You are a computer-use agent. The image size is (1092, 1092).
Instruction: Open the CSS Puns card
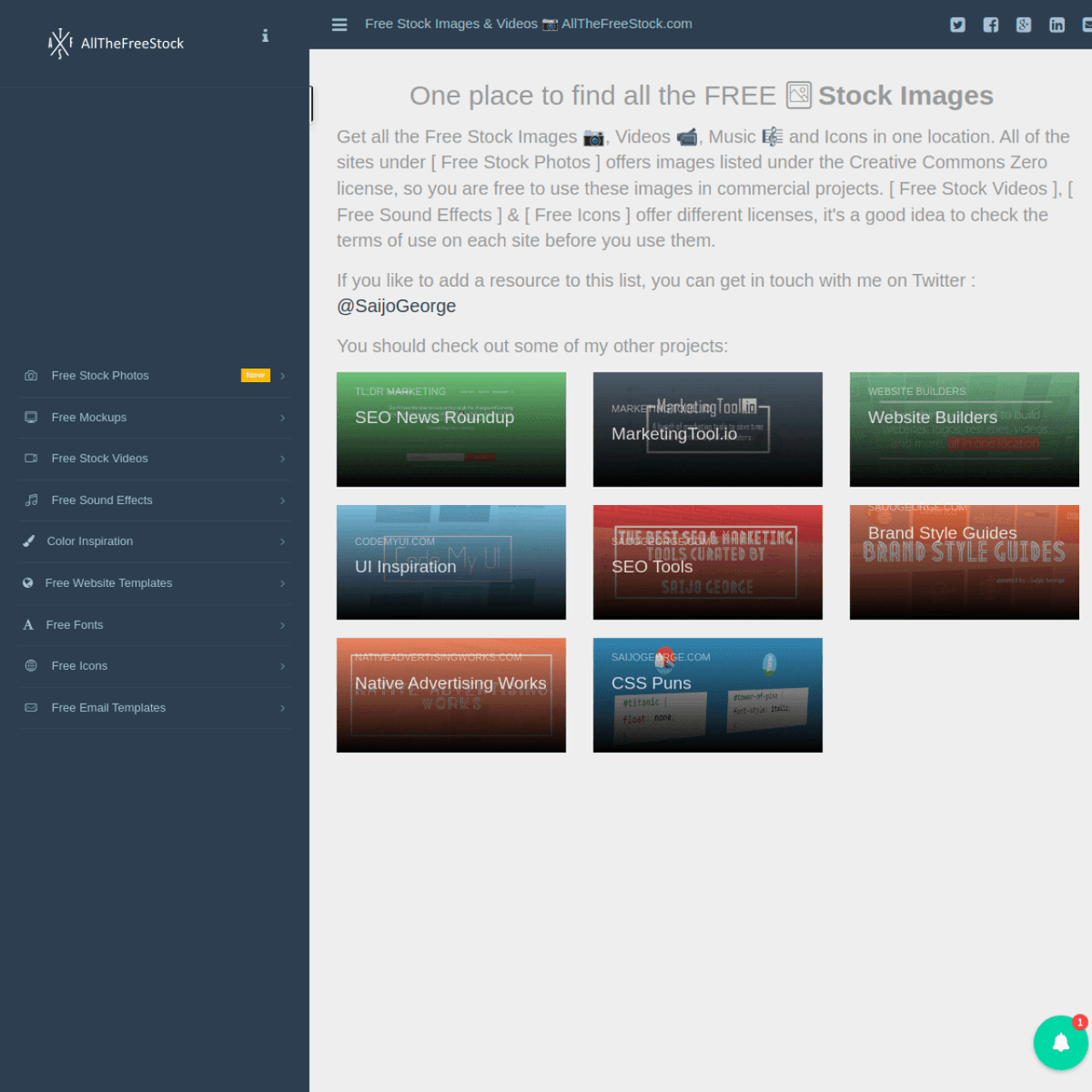(x=708, y=695)
